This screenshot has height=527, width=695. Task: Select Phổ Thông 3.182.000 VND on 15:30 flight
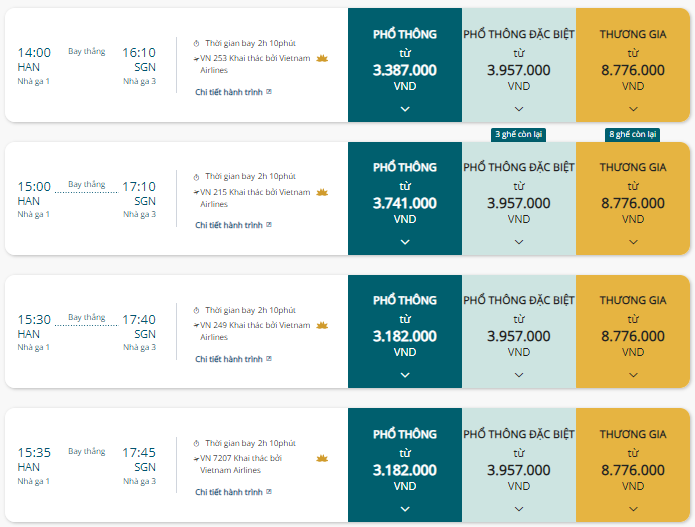[x=405, y=332]
